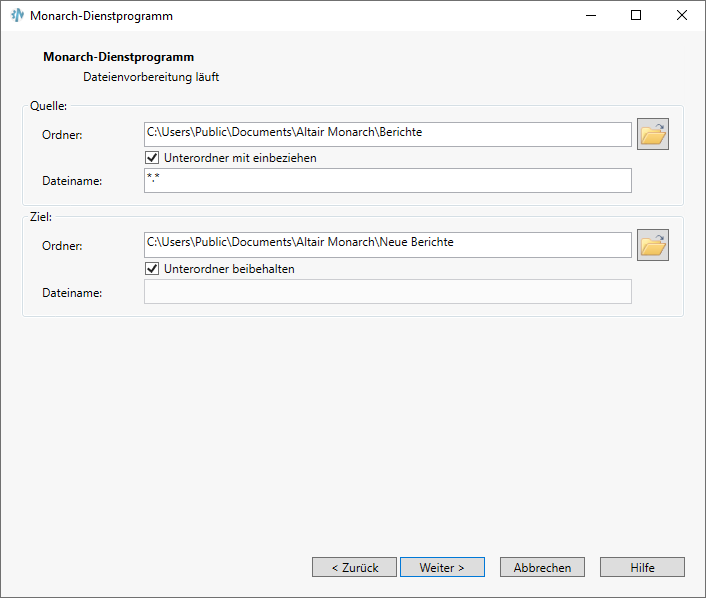Viewport: 706px width, 598px height.
Task: Cancel the wizard via 'Abbrechen'
Action: (x=542, y=567)
